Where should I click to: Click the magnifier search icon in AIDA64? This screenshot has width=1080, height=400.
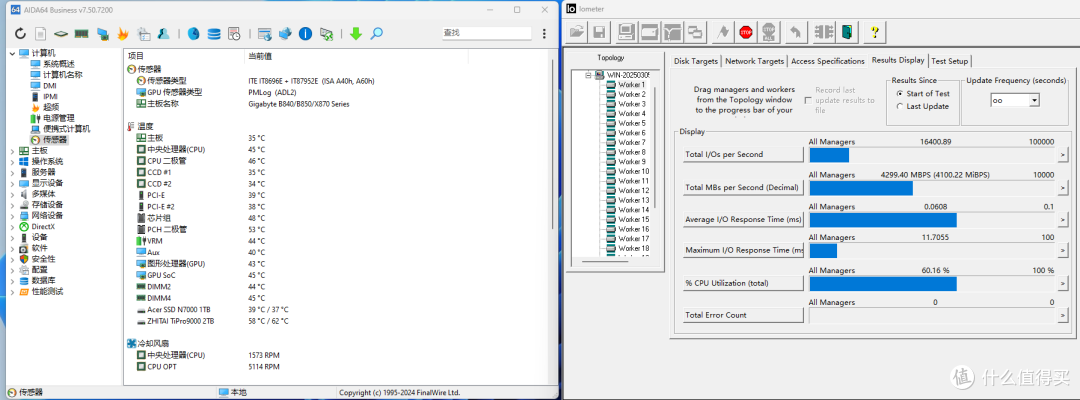pyautogui.click(x=376, y=33)
